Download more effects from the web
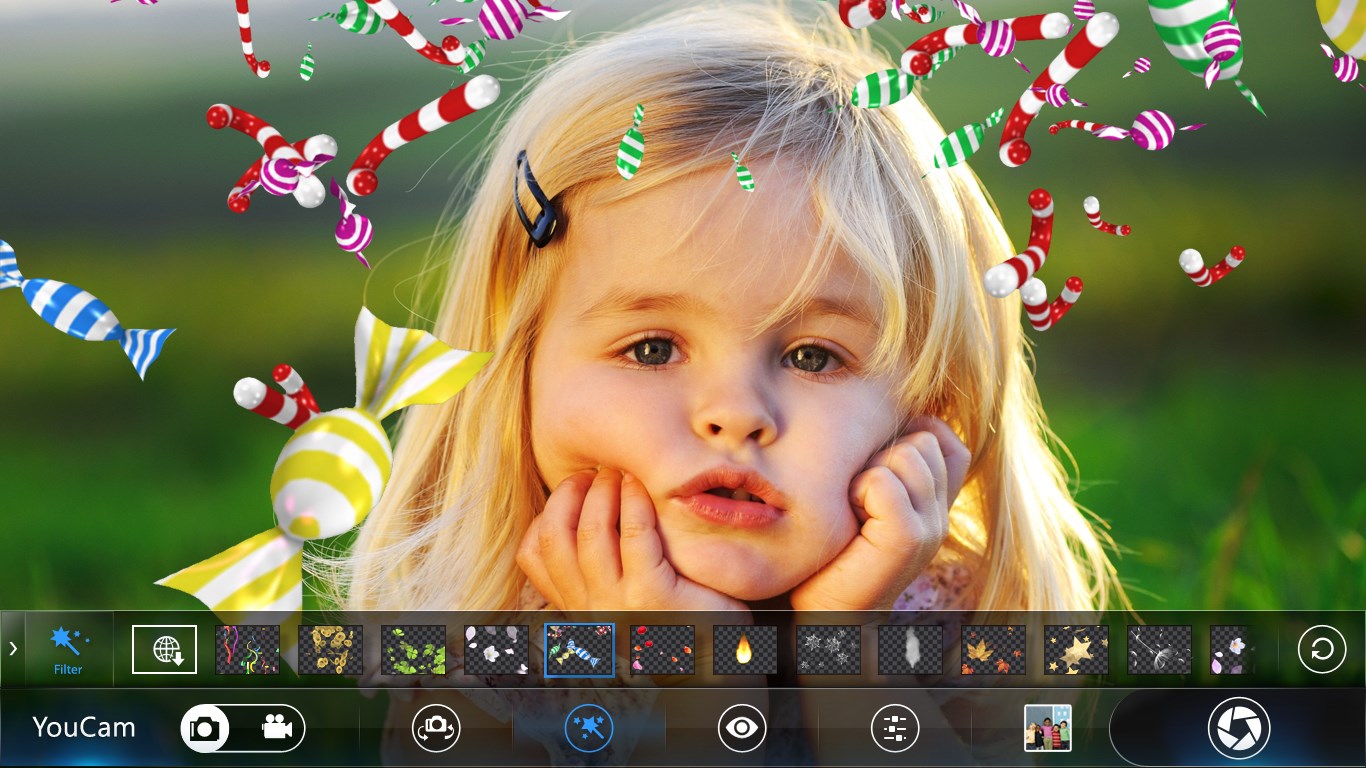Viewport: 1366px width, 768px height. tap(165, 650)
